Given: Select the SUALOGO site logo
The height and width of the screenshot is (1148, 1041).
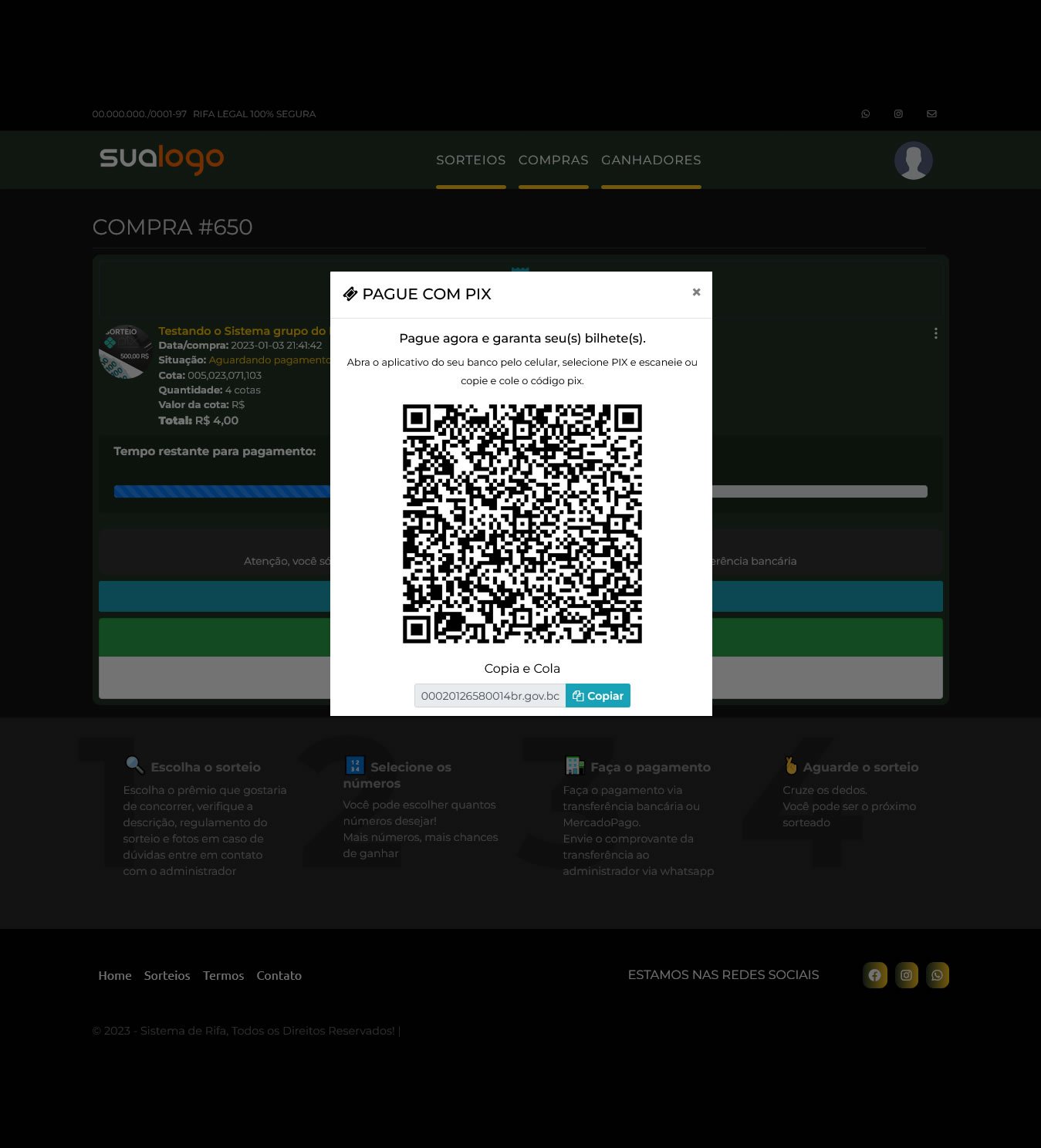Looking at the screenshot, I should [160, 160].
